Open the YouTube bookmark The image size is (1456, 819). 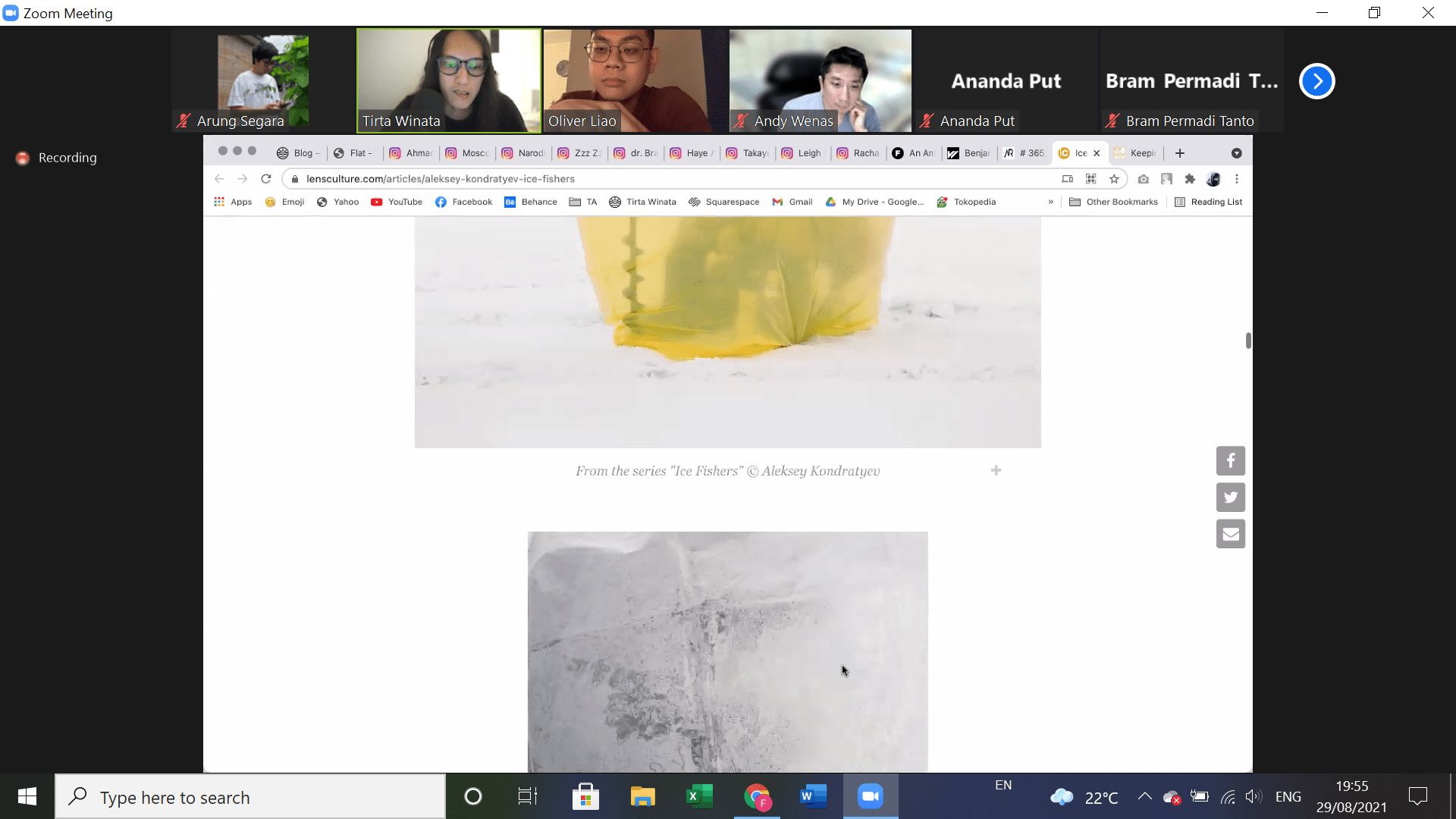pos(397,202)
